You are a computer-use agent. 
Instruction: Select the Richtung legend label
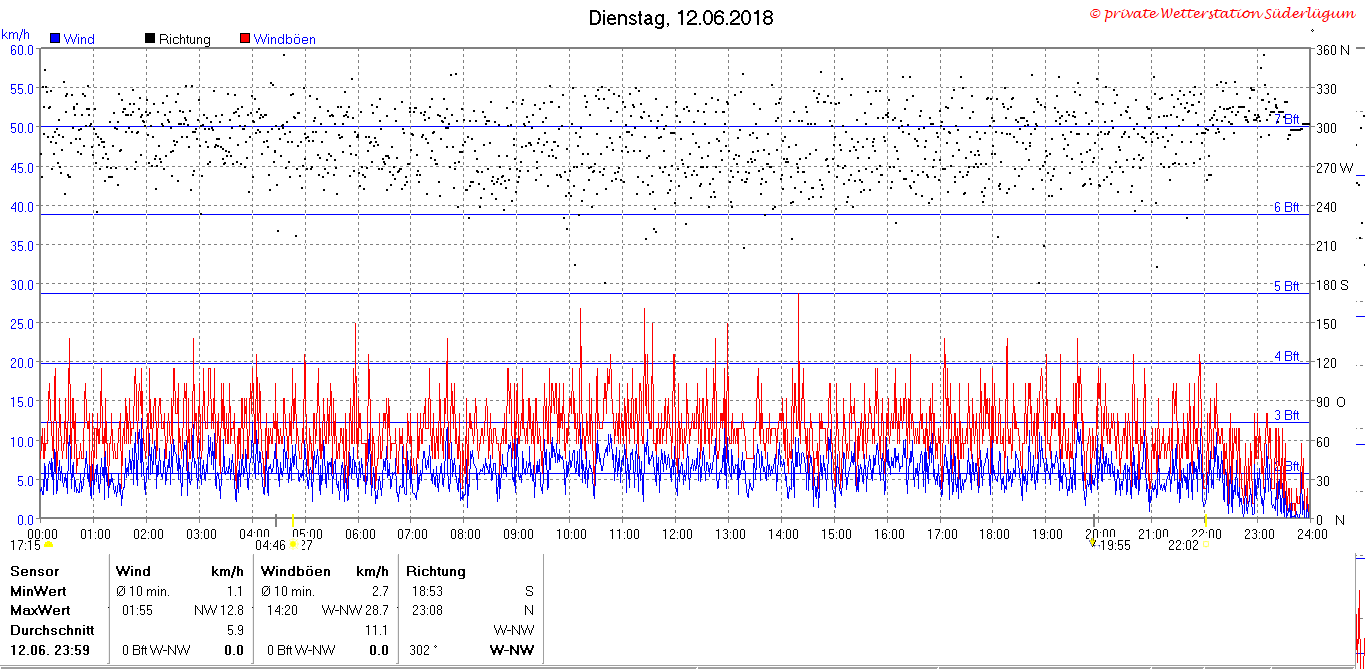[x=185, y=39]
